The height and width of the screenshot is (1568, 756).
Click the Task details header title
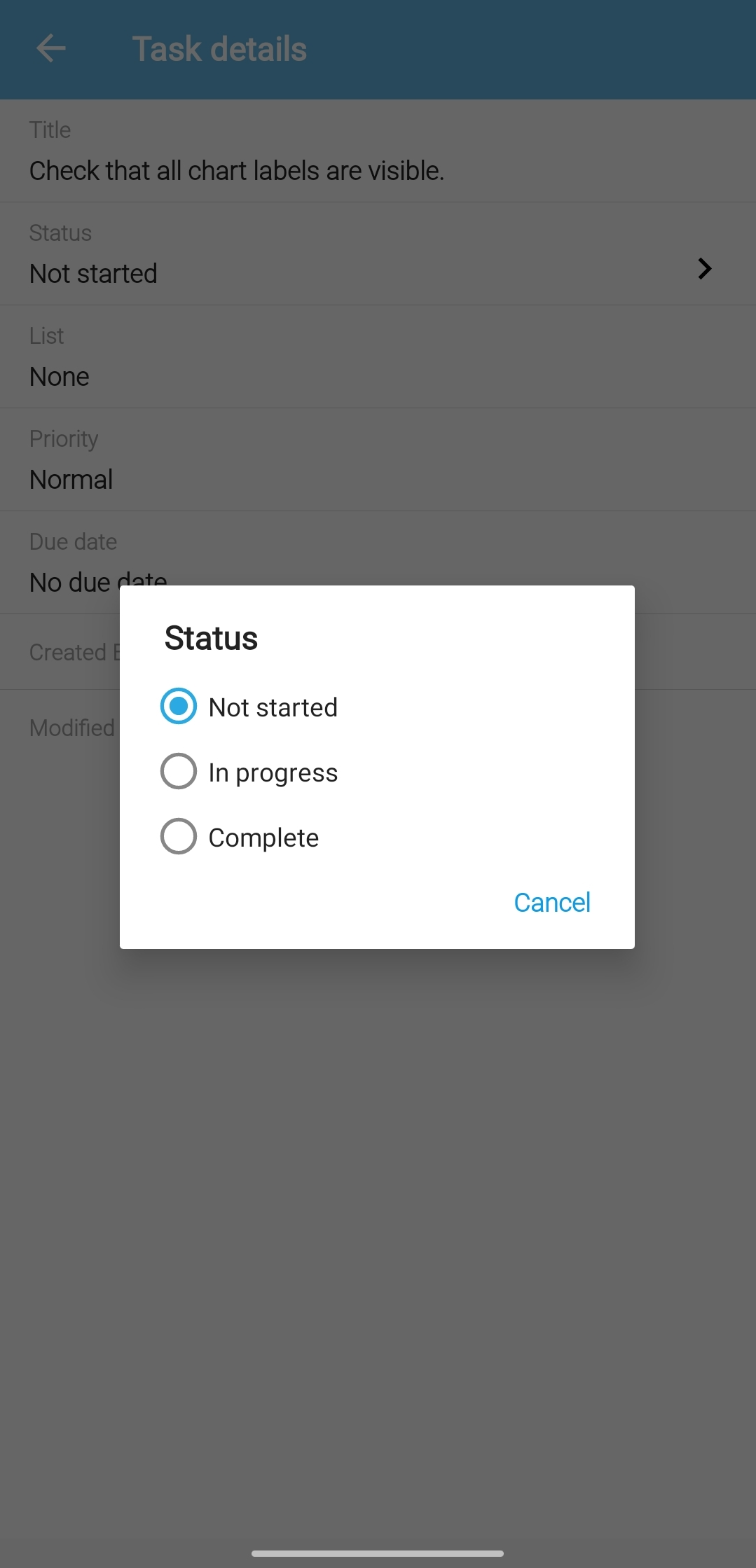219,49
